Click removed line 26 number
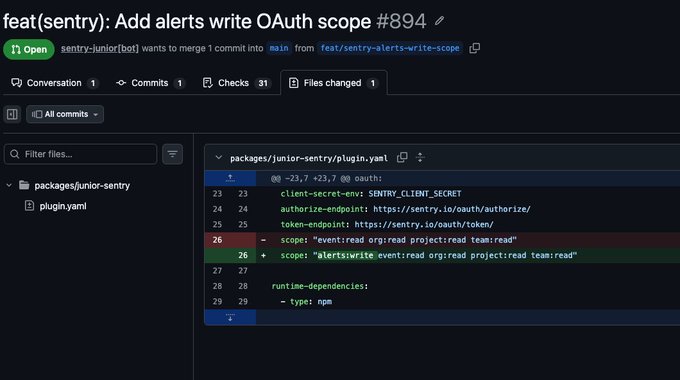The width and height of the screenshot is (680, 380). point(217,240)
